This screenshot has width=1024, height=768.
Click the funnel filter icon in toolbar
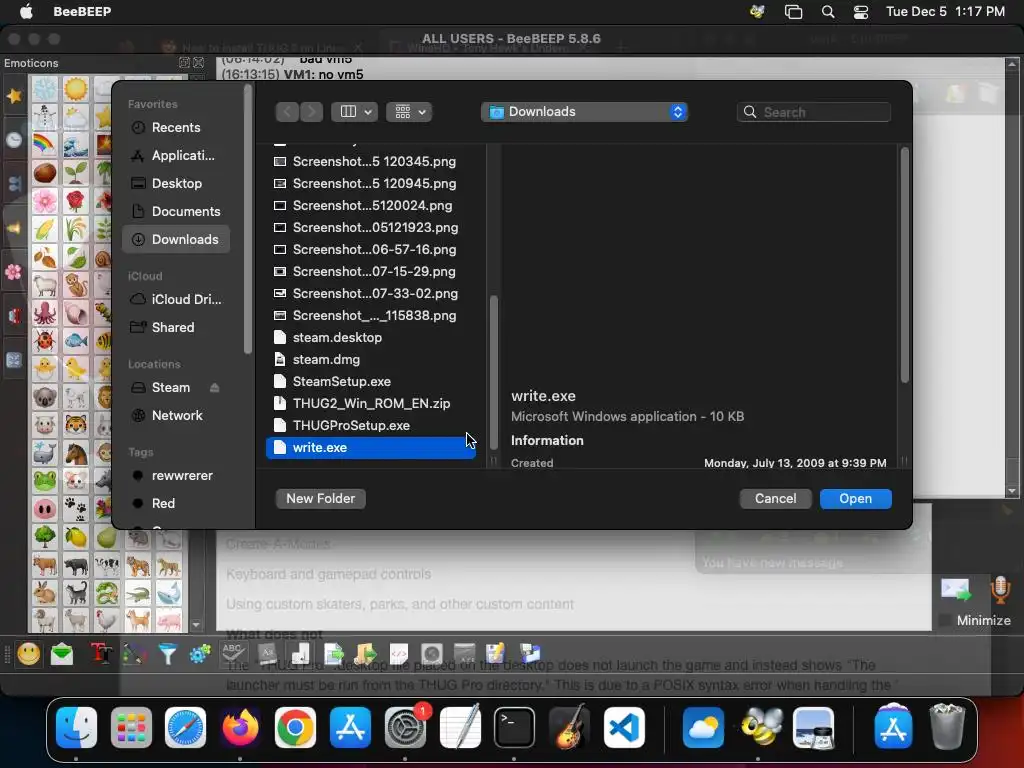[x=168, y=654]
